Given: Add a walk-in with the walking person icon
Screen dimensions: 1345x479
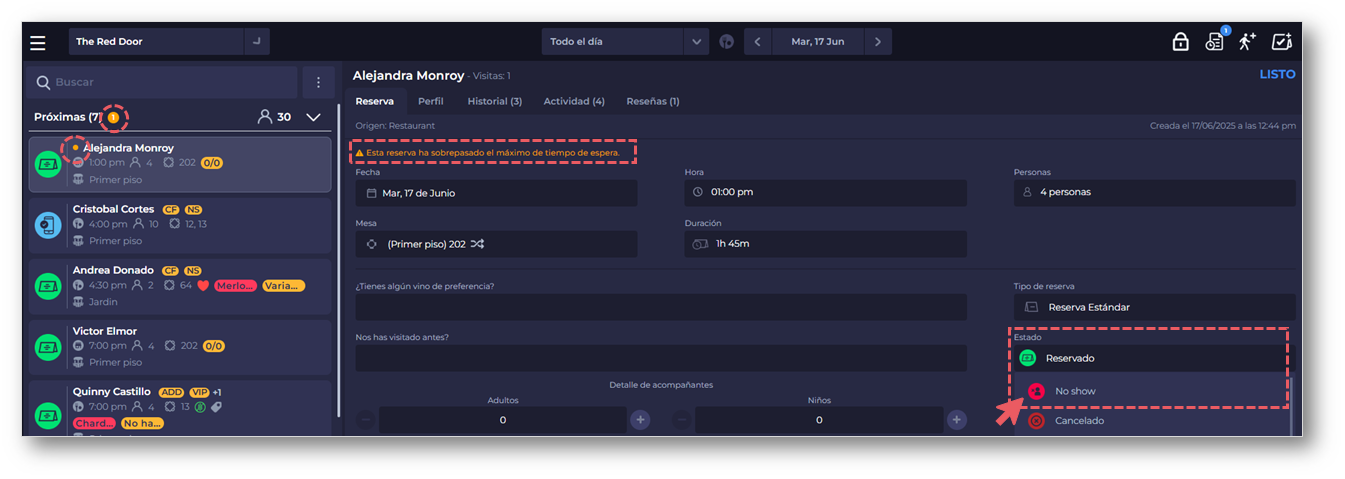Looking at the screenshot, I should [x=1247, y=42].
